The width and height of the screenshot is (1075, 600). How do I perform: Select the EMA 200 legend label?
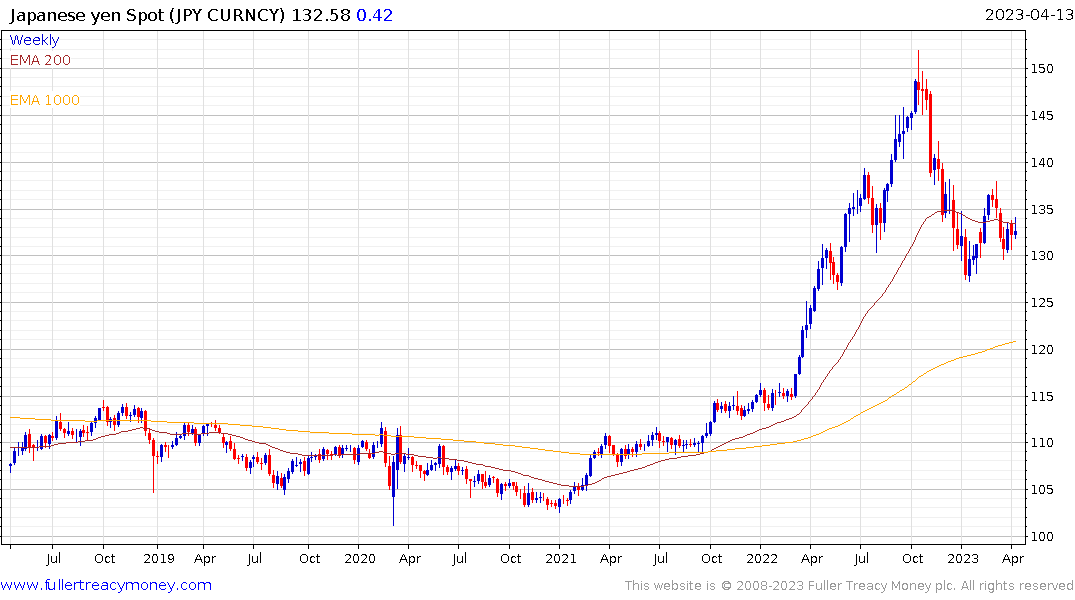(x=40, y=60)
